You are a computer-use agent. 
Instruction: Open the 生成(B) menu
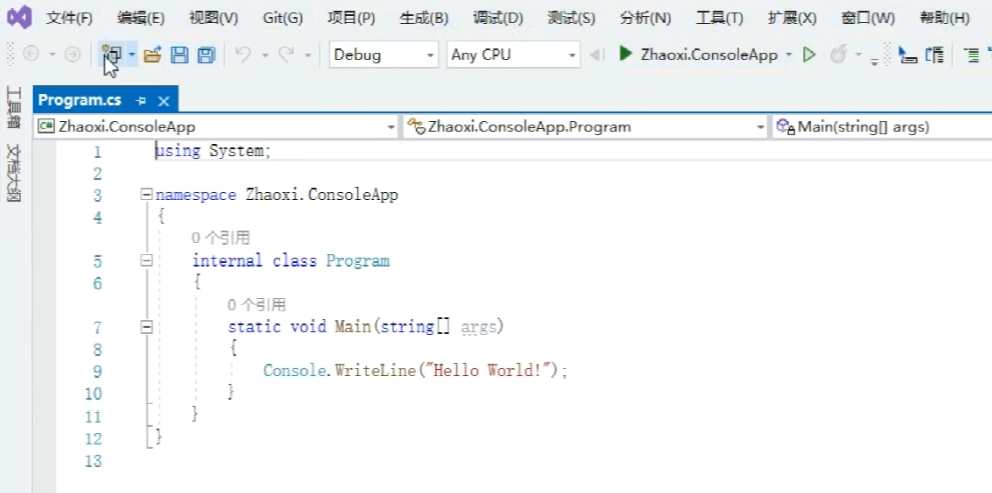pos(424,18)
